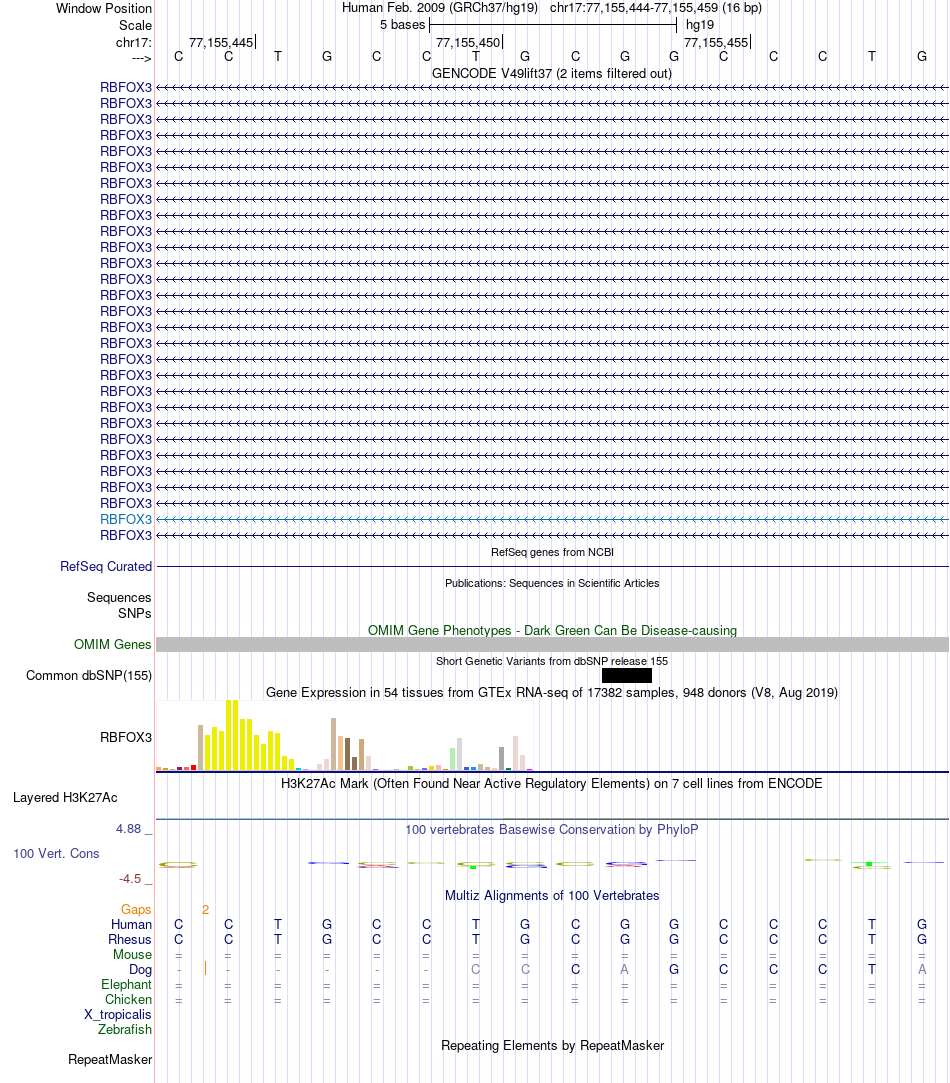Click the GENCODE V49lift37 track title
The width and height of the screenshot is (950, 1083).
click(551, 73)
